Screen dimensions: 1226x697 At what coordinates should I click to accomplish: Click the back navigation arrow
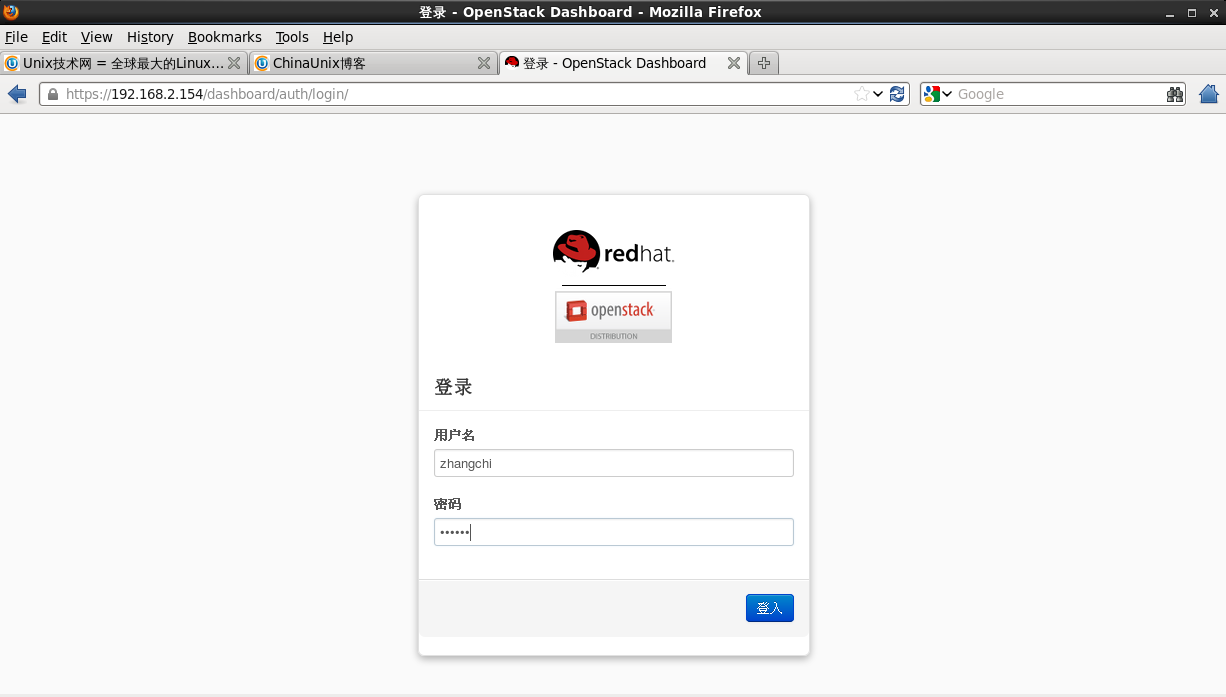pyautogui.click(x=16, y=93)
